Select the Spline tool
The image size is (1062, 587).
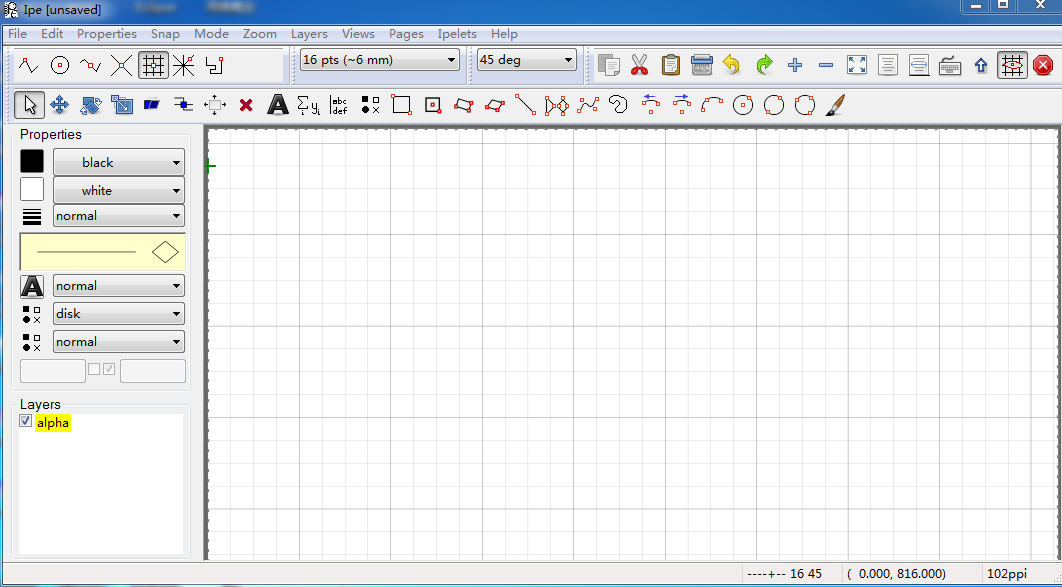pos(588,104)
